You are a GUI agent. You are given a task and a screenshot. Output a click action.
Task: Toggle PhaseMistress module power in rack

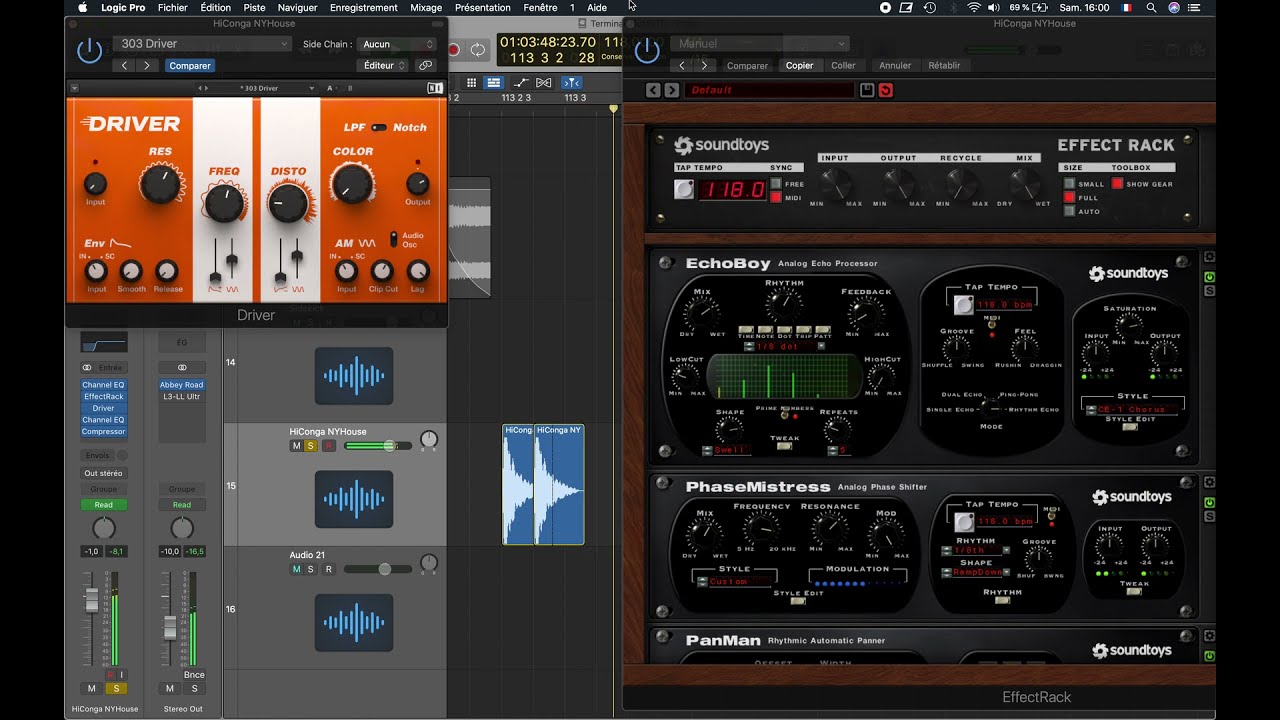point(1209,502)
